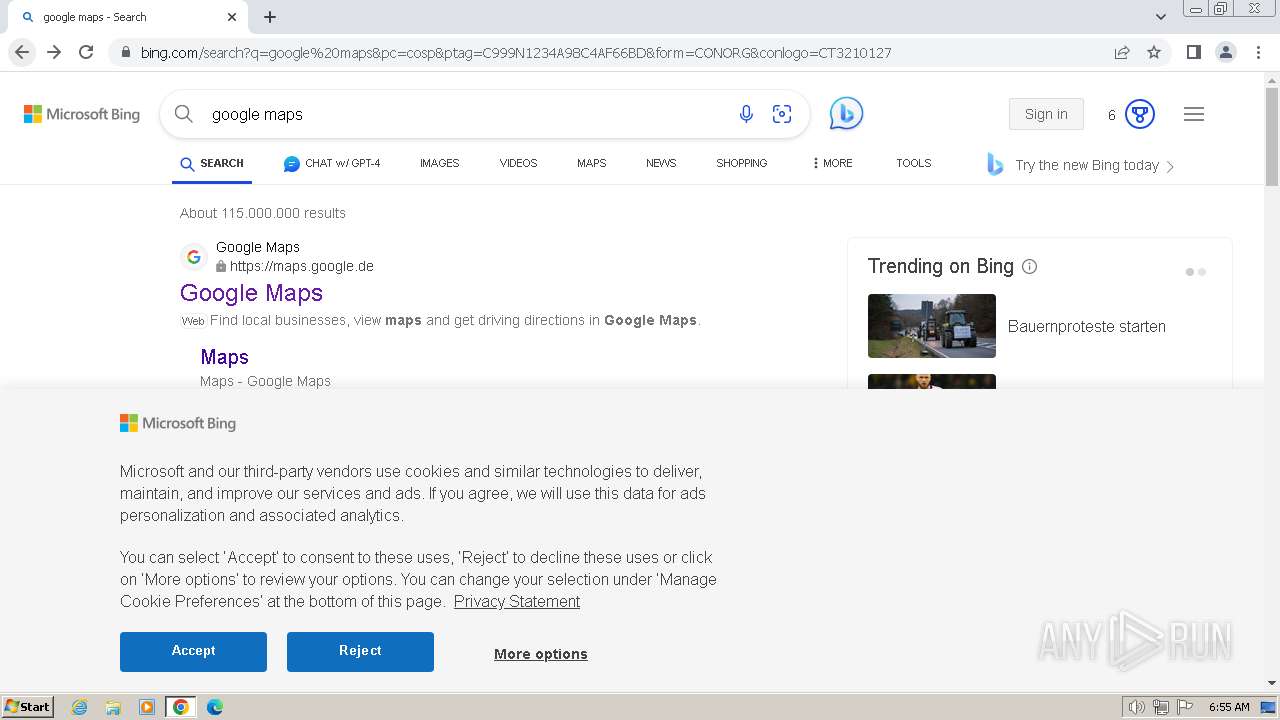Open volume speaker in system tray

point(1137,707)
